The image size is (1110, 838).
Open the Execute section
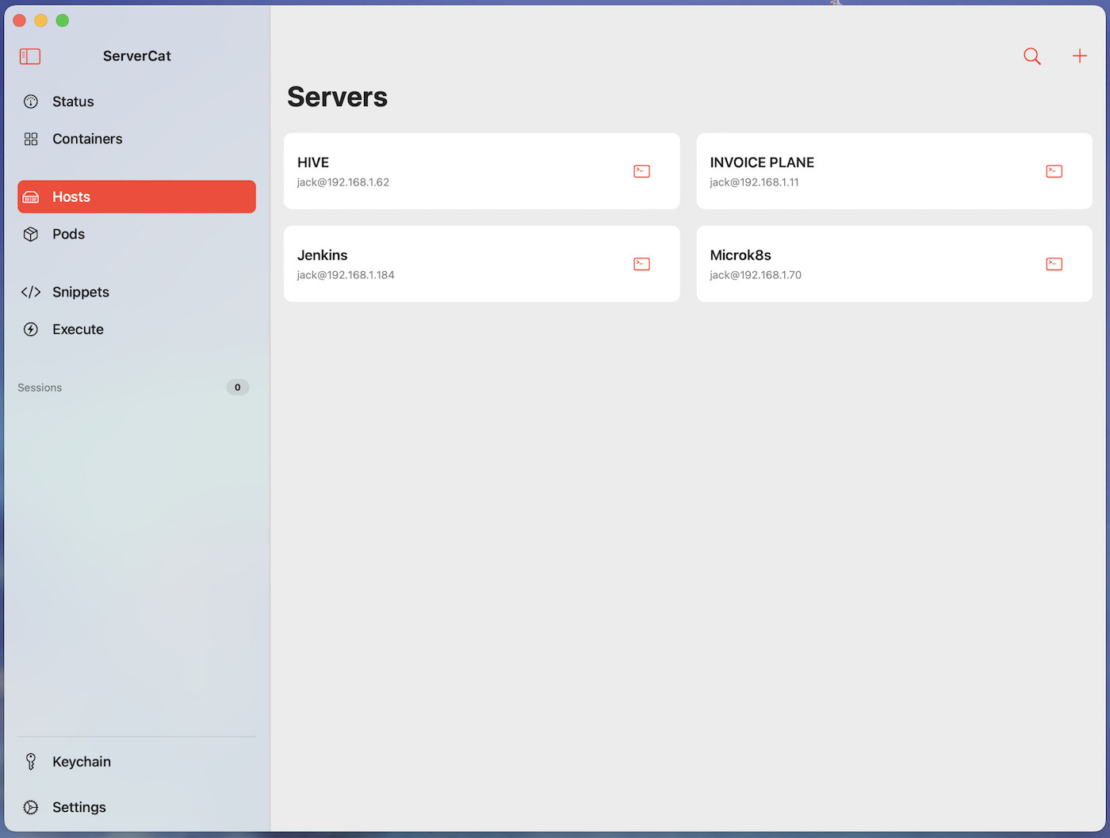[x=77, y=329]
